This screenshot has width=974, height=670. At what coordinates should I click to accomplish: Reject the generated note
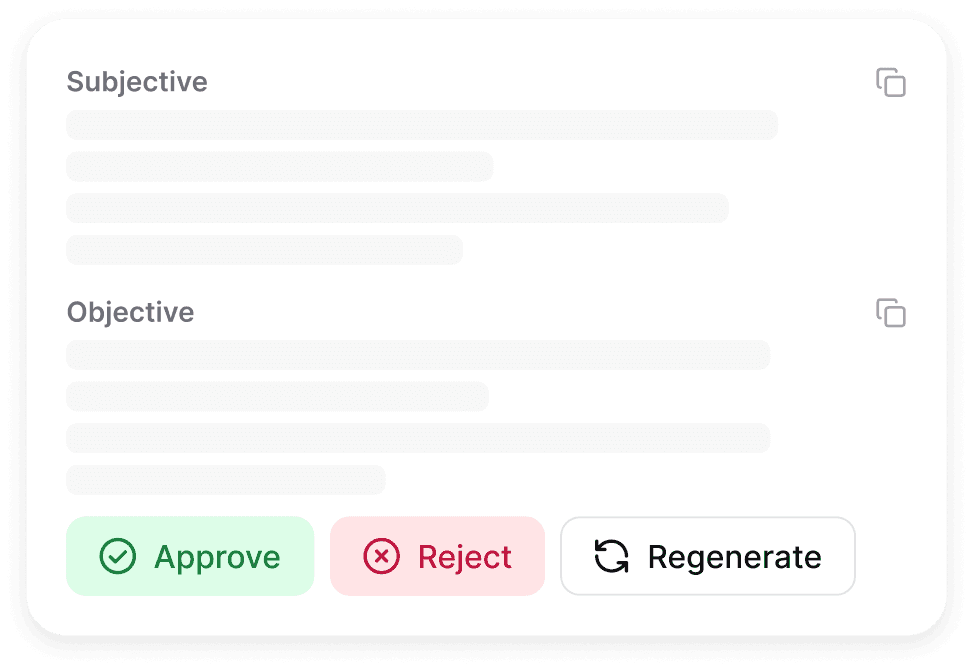[437, 556]
